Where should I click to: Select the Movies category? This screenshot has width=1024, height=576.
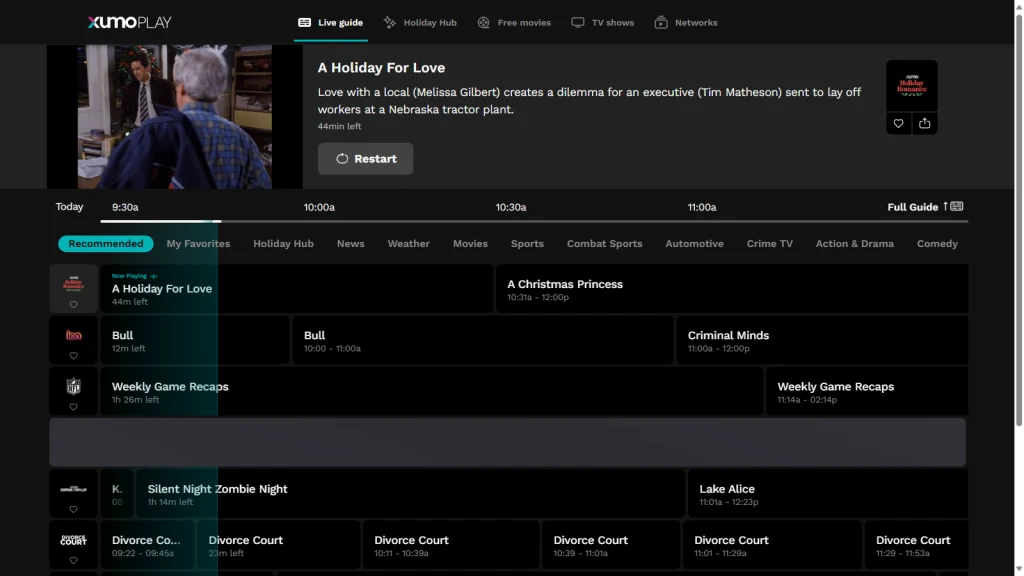pyautogui.click(x=470, y=244)
